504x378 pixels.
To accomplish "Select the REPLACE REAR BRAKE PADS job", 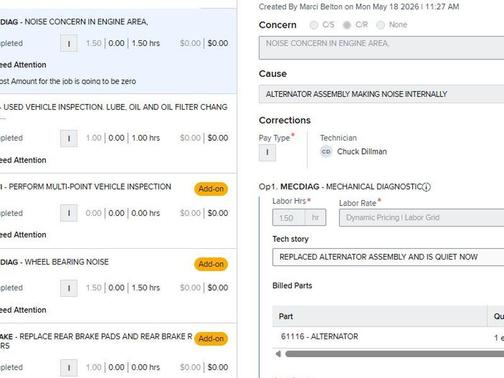I will tap(118, 351).
